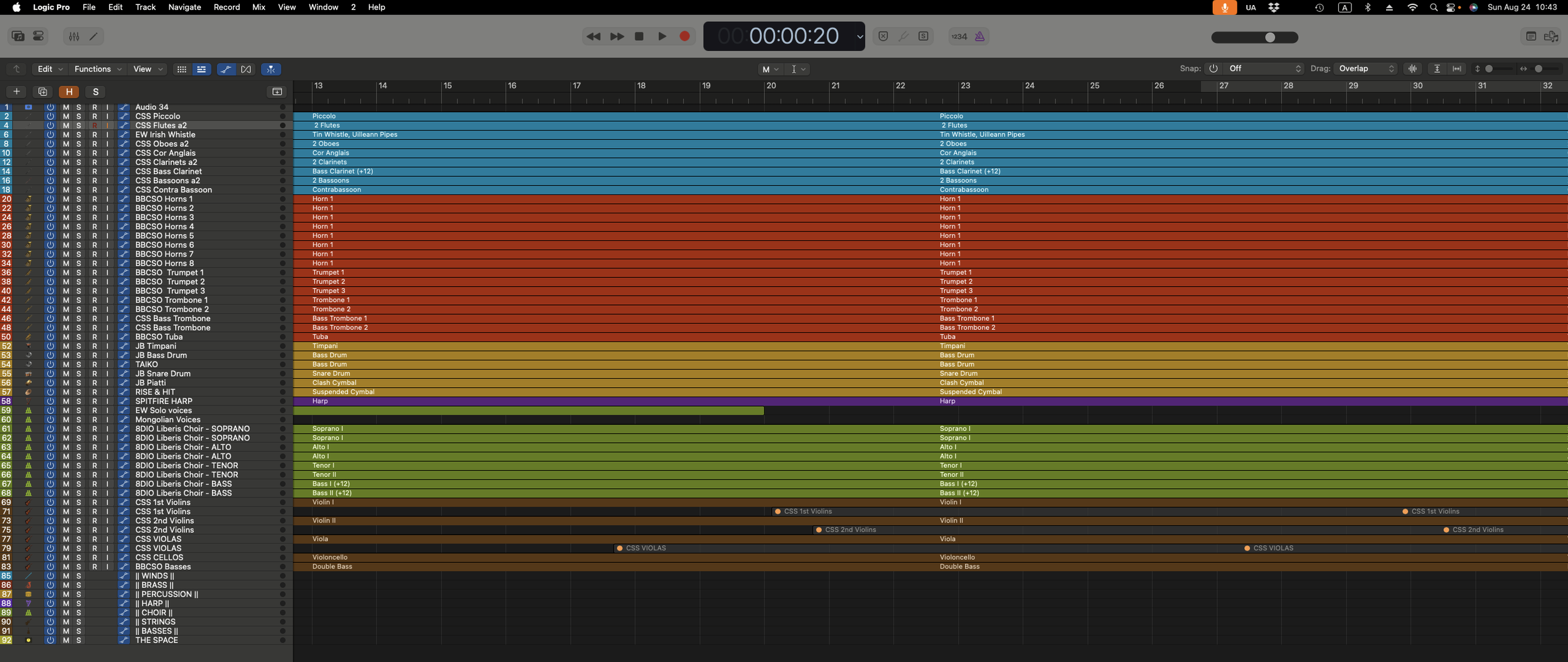The width and height of the screenshot is (1568, 662).
Task: Switch to list view icon in tracks toolbar
Action: point(201,69)
